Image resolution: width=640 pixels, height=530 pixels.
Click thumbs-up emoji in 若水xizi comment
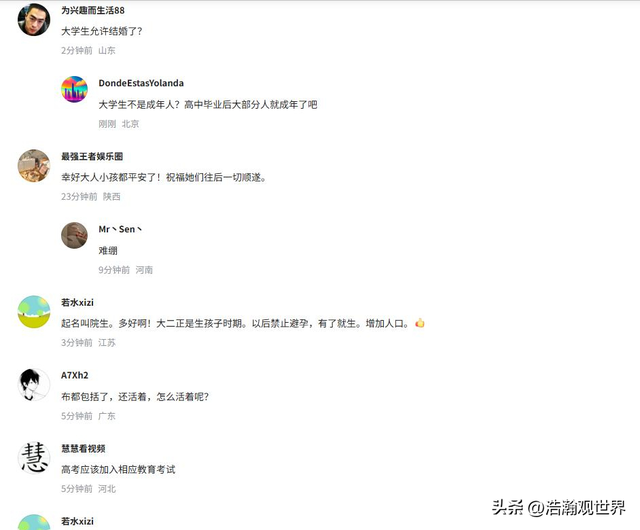tap(420, 323)
